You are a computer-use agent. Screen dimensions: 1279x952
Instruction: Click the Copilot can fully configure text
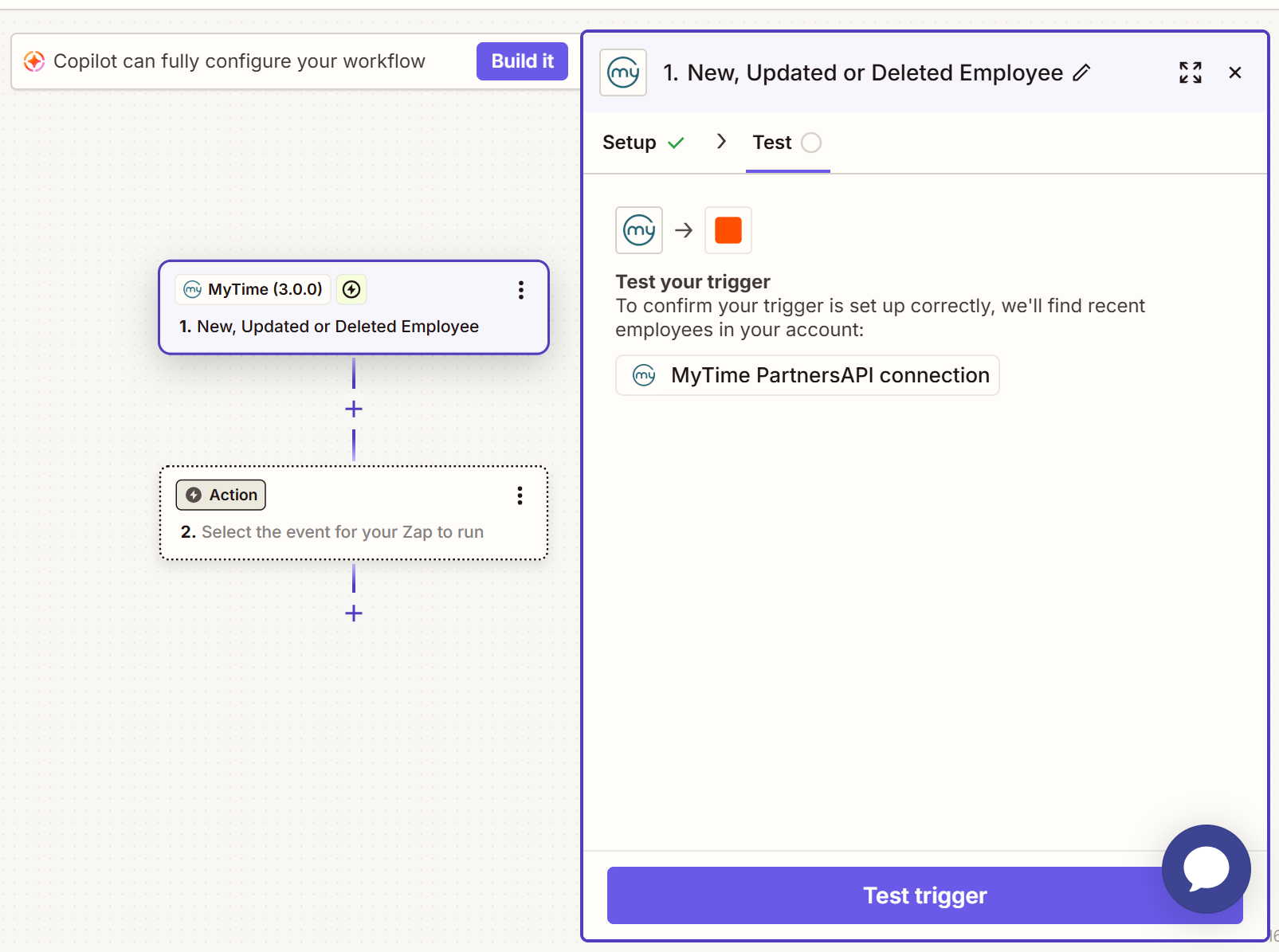[239, 61]
